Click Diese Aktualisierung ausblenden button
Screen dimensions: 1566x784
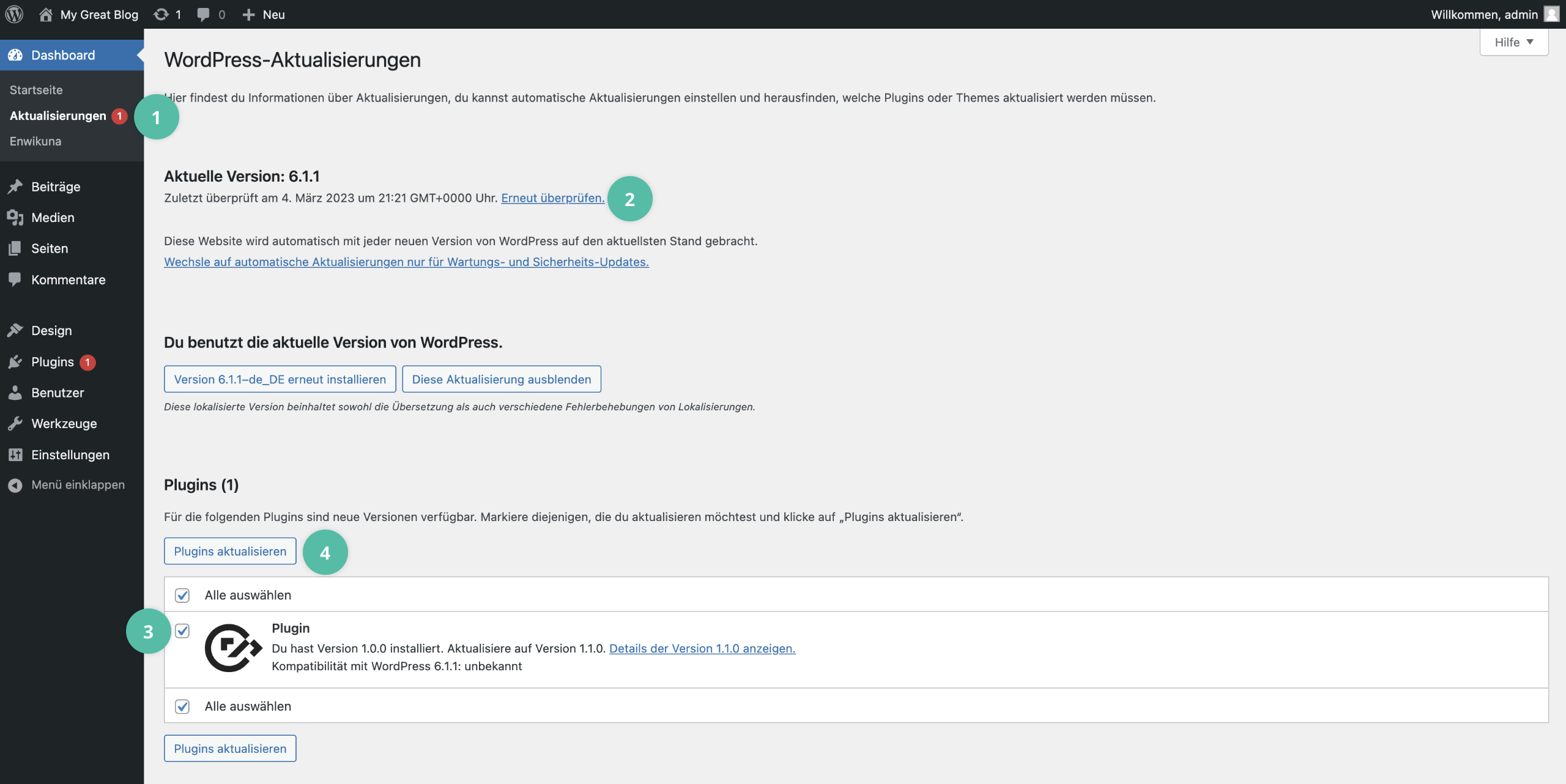point(502,379)
